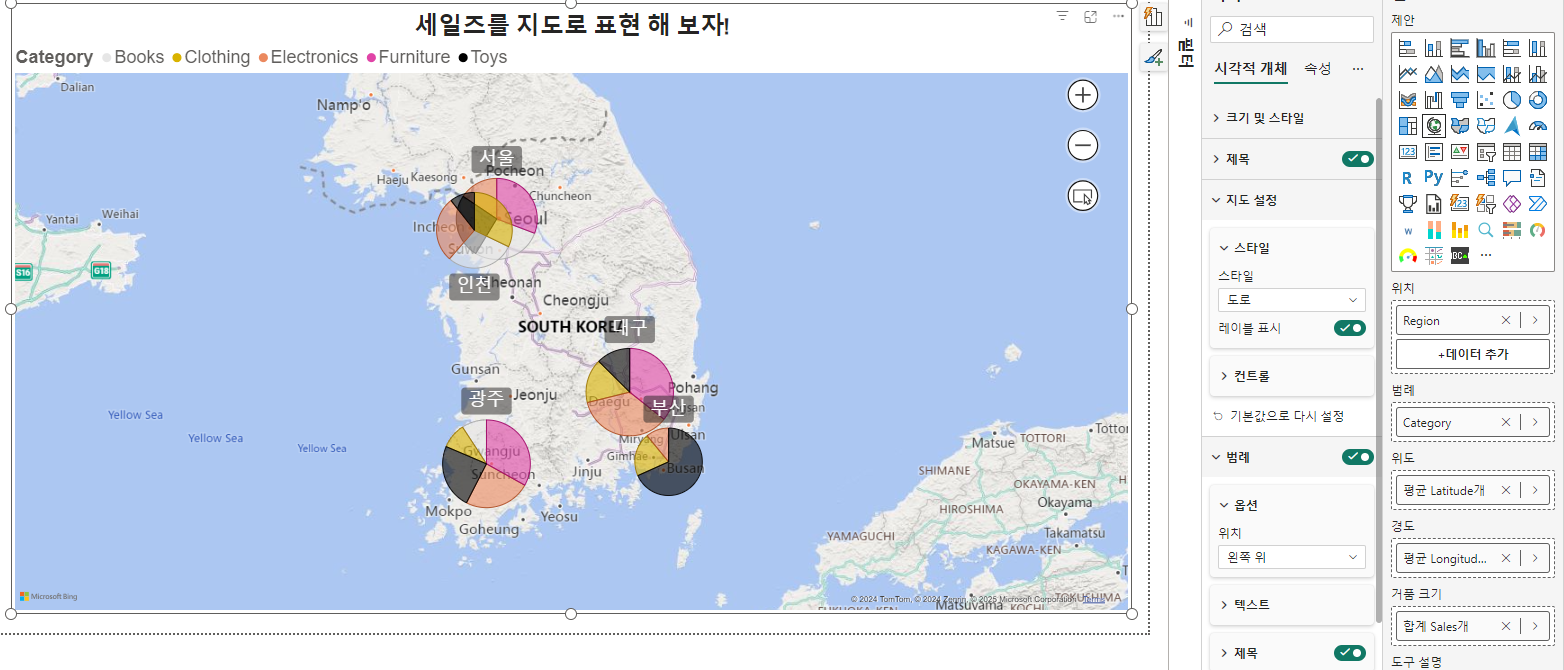Remove the Category field
Image resolution: width=1564 pixels, height=670 pixels.
click(1506, 423)
